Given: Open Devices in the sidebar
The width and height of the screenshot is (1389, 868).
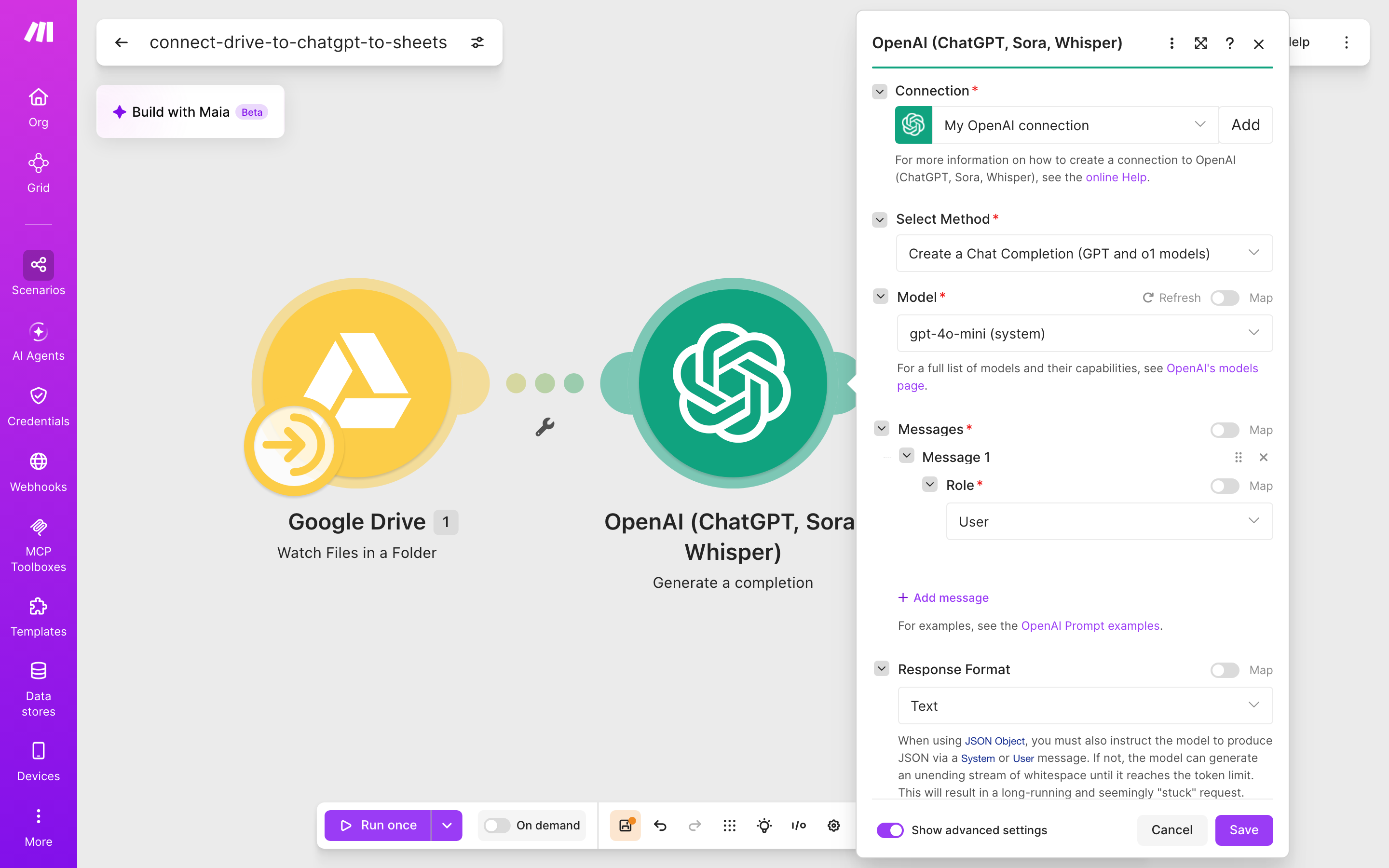Looking at the screenshot, I should click(39, 761).
